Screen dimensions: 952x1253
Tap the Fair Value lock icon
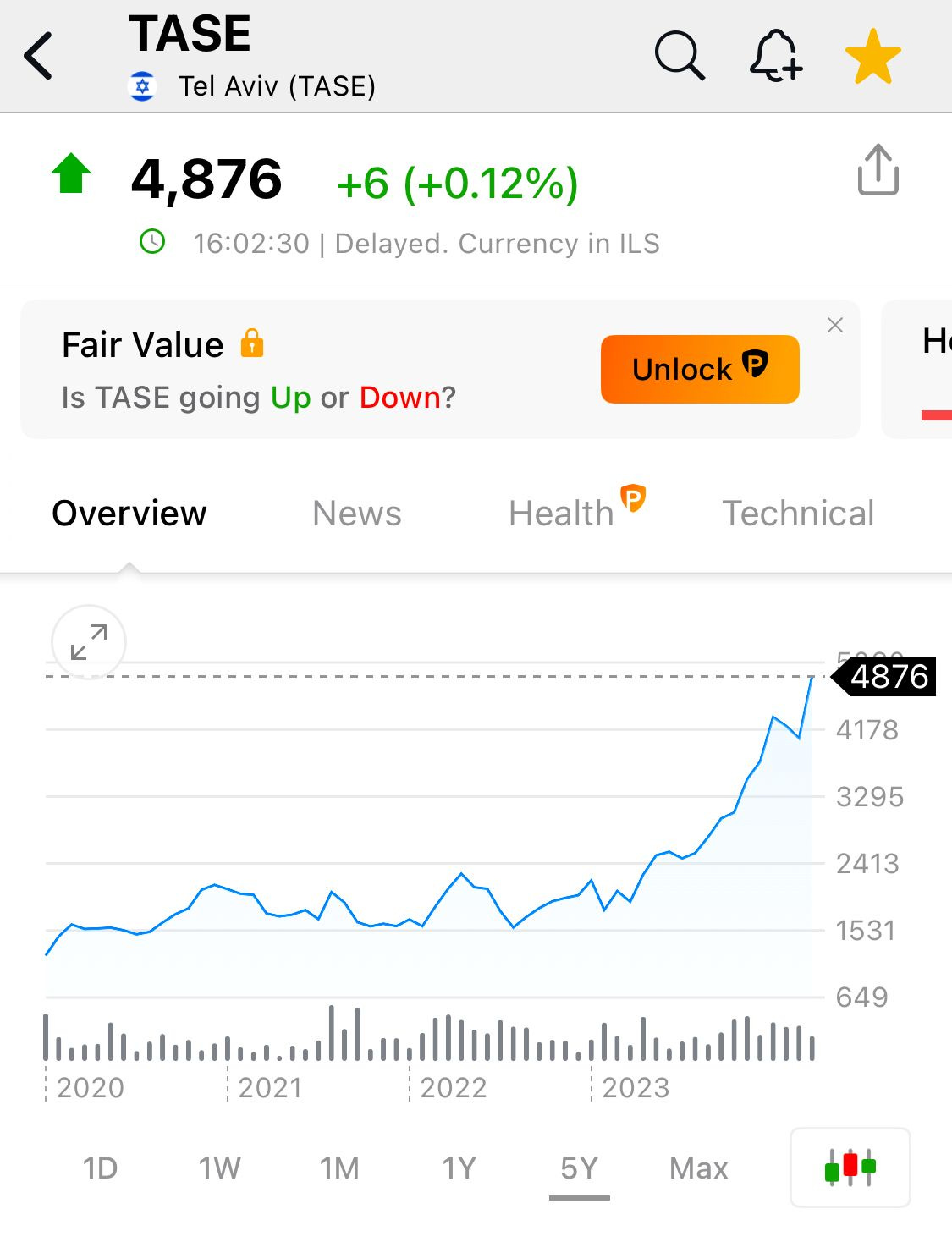coord(252,343)
